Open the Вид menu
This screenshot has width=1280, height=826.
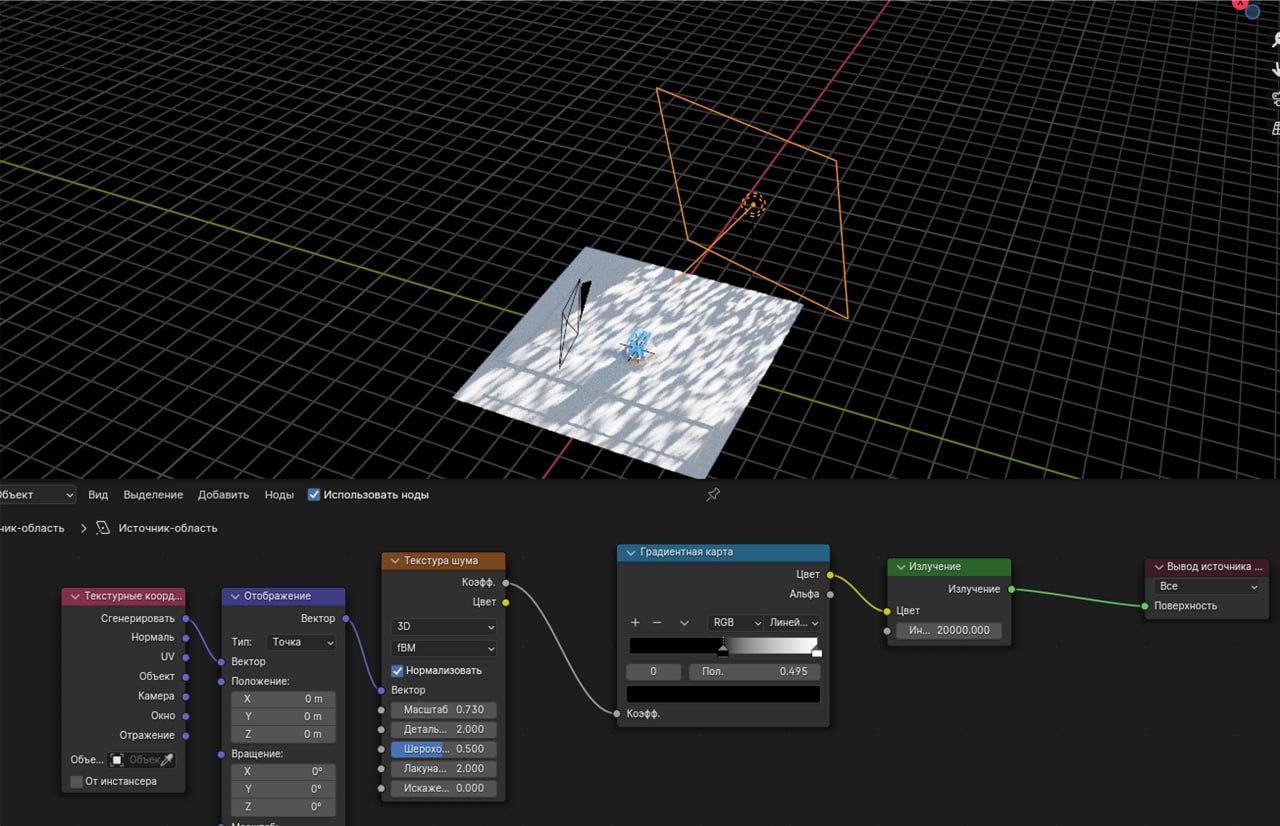(98, 495)
